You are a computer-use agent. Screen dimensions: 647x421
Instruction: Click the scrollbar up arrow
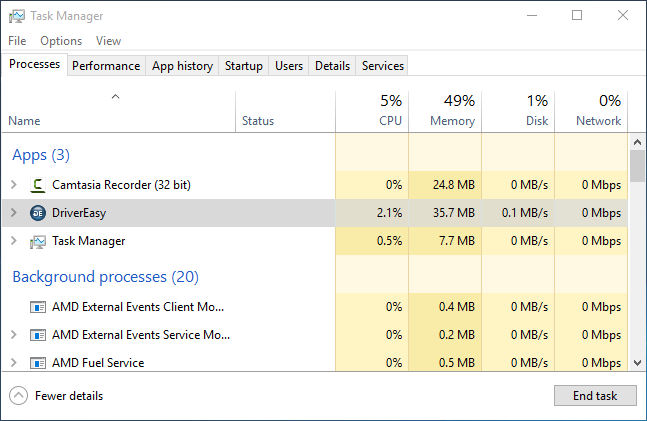pos(638,142)
